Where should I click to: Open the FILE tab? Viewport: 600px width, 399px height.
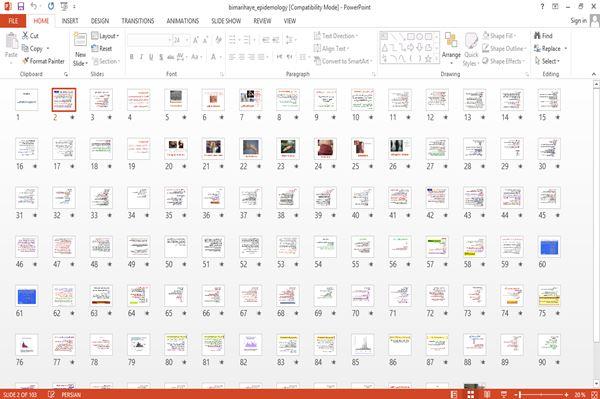[13, 21]
